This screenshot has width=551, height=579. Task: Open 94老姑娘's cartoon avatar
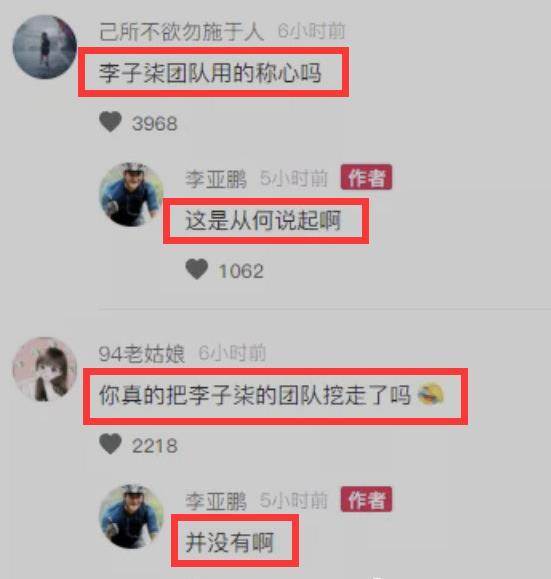pos(45,369)
